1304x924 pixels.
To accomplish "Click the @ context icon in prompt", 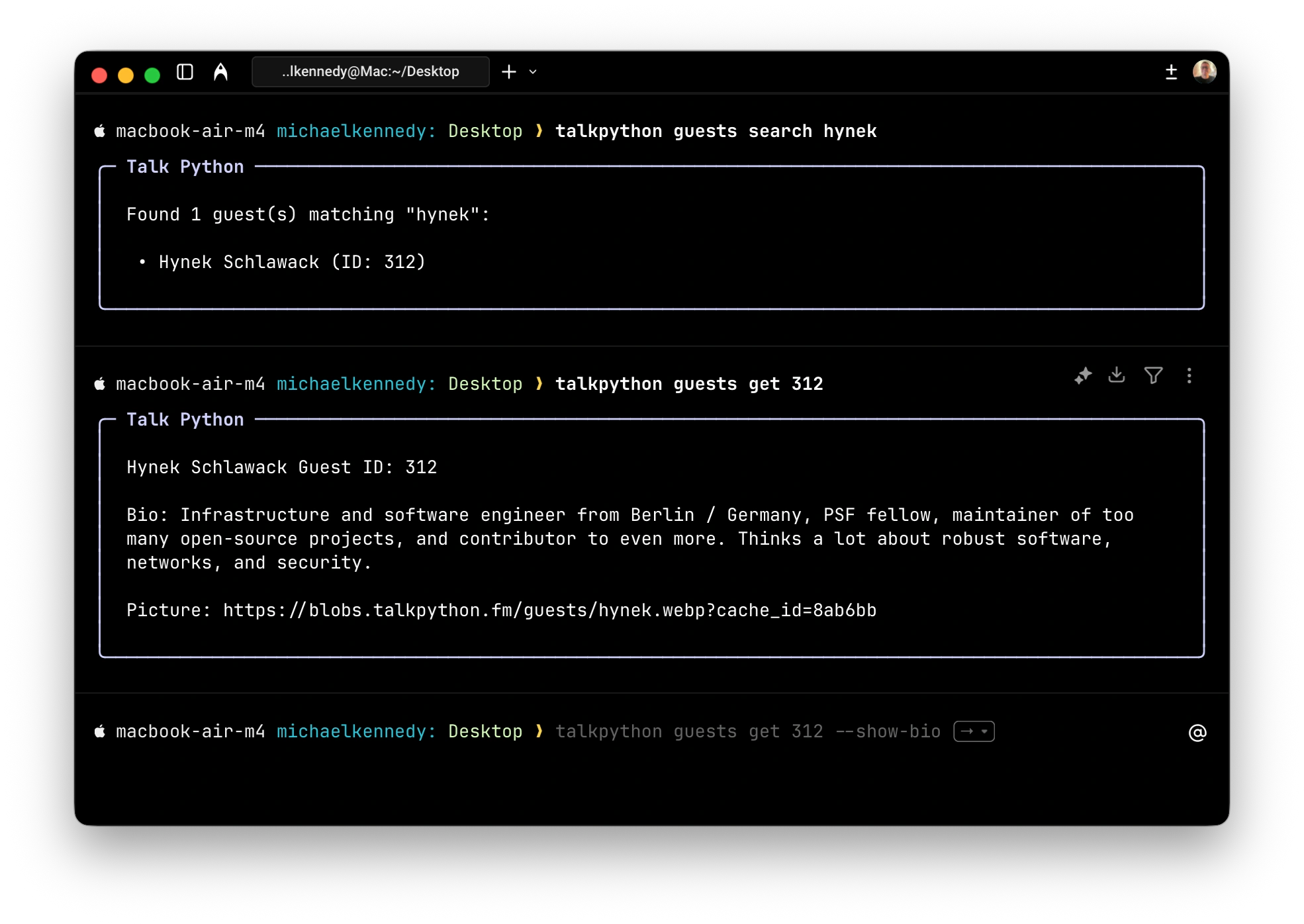I will pyautogui.click(x=1197, y=733).
